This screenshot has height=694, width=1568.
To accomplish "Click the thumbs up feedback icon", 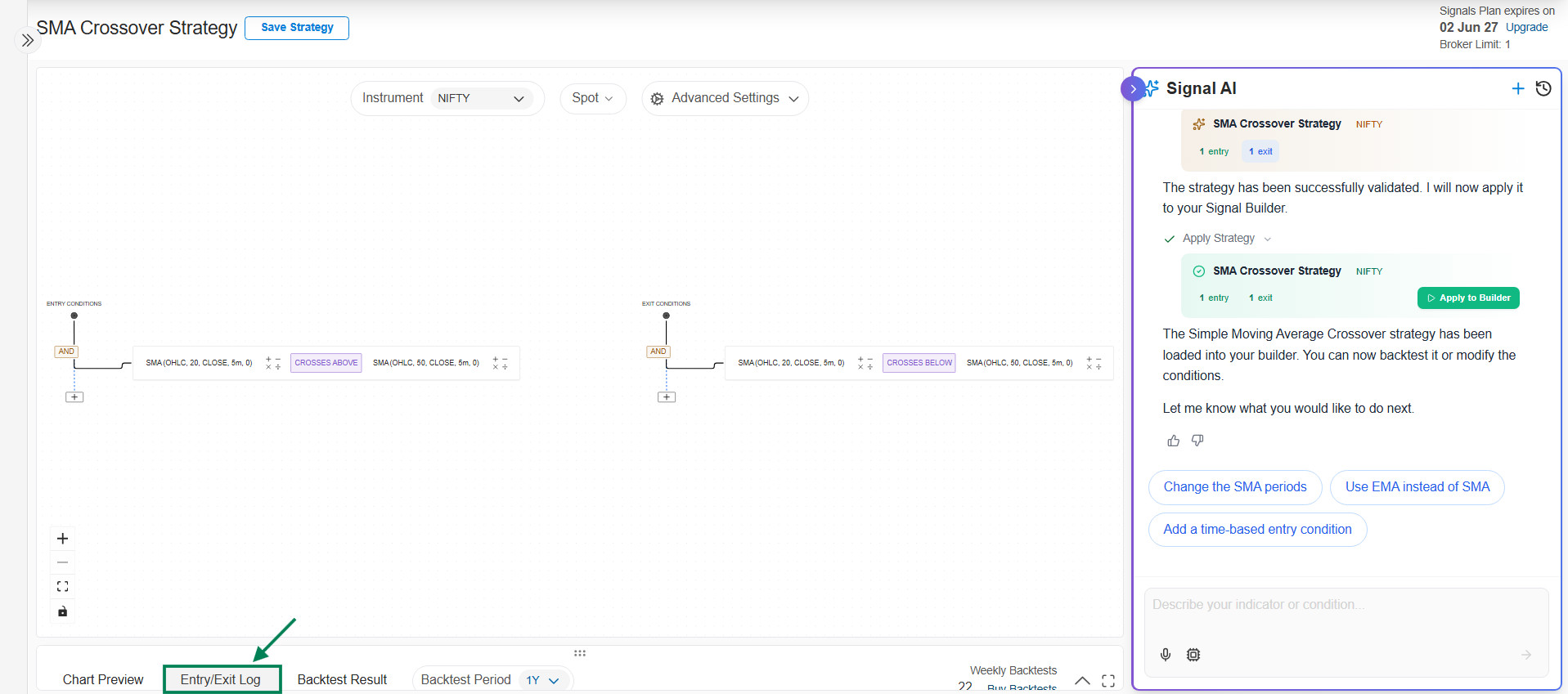I will tap(1173, 441).
